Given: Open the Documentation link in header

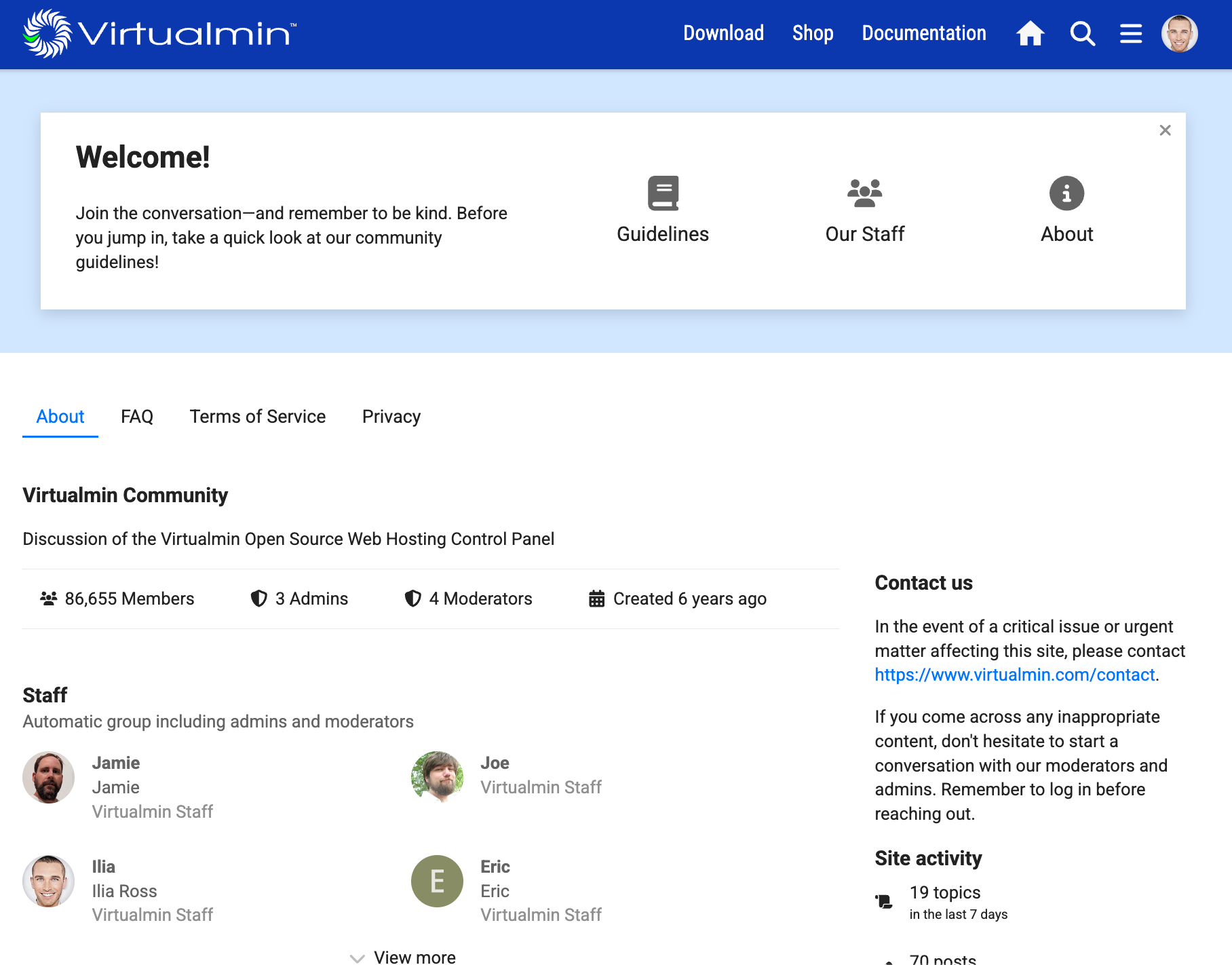Looking at the screenshot, I should click(x=924, y=33).
